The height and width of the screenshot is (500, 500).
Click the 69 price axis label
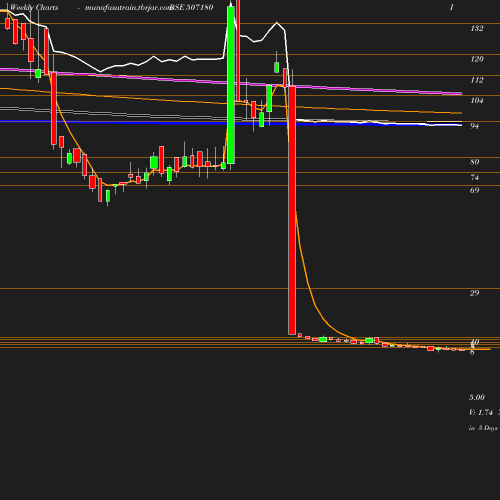(x=475, y=190)
